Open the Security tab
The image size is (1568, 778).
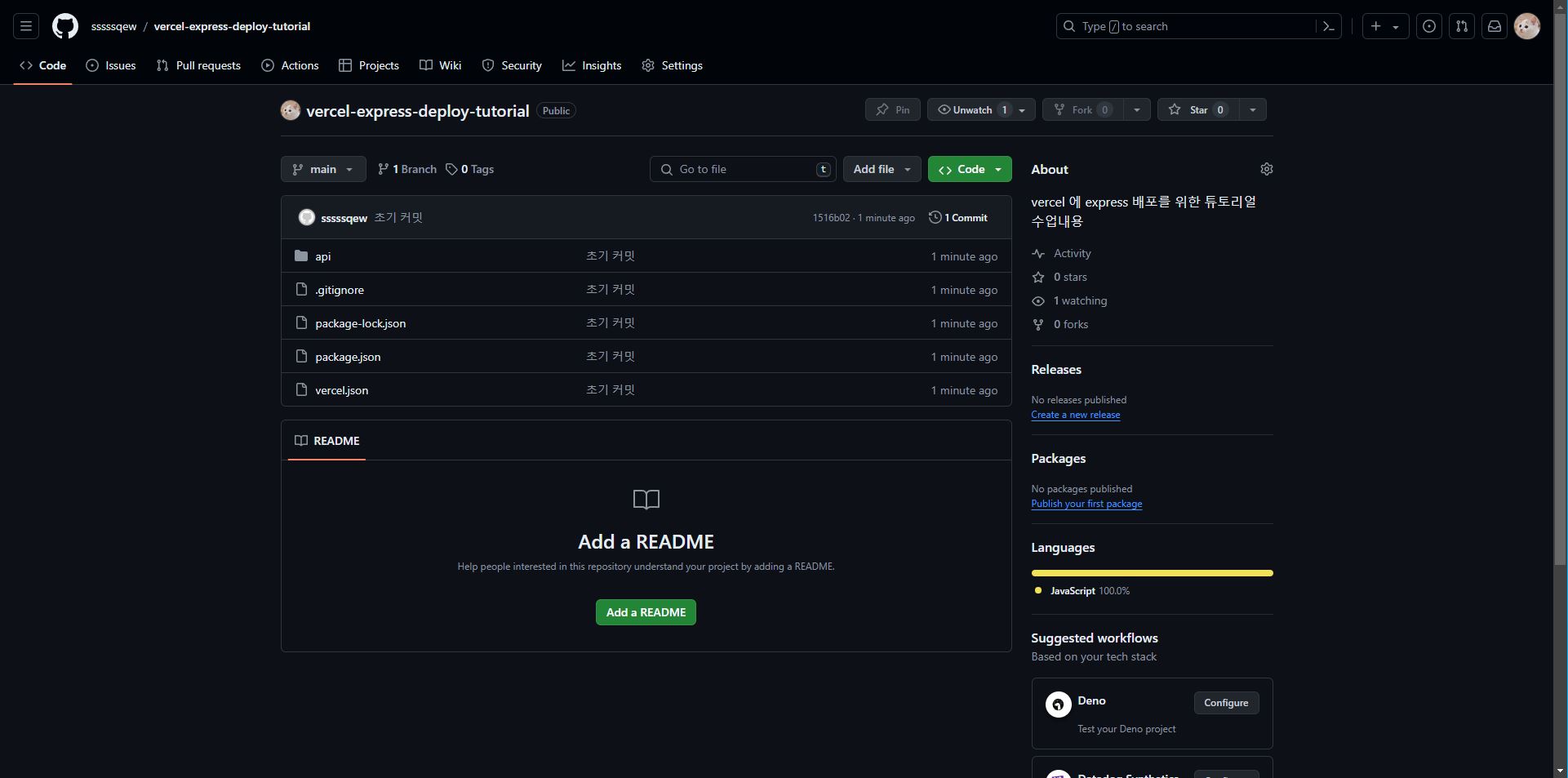(512, 65)
